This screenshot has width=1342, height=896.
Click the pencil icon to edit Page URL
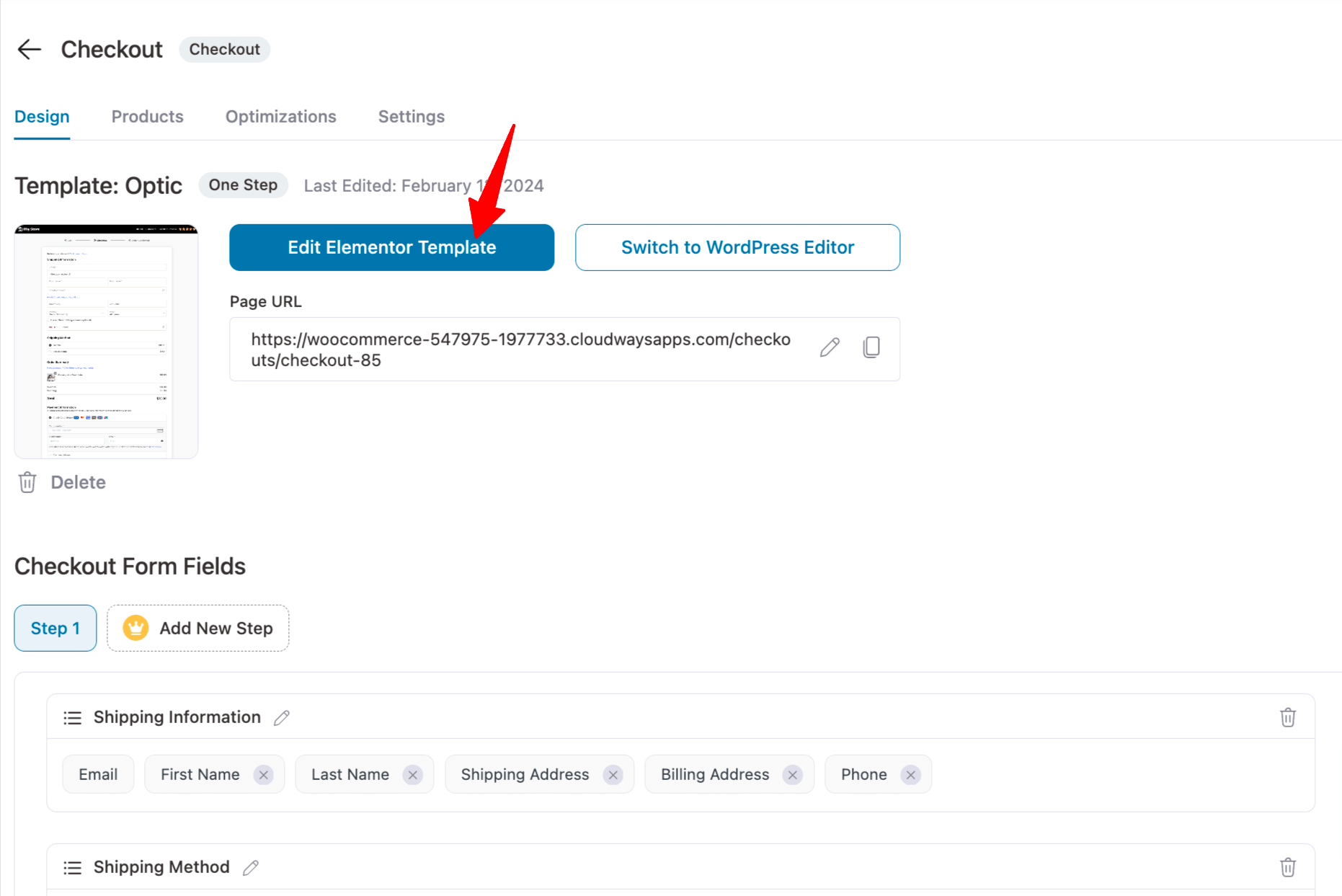(830, 348)
